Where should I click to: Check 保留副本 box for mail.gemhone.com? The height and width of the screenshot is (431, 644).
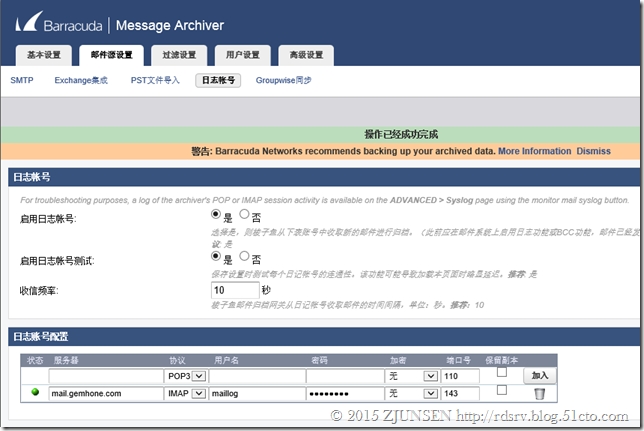point(501,390)
